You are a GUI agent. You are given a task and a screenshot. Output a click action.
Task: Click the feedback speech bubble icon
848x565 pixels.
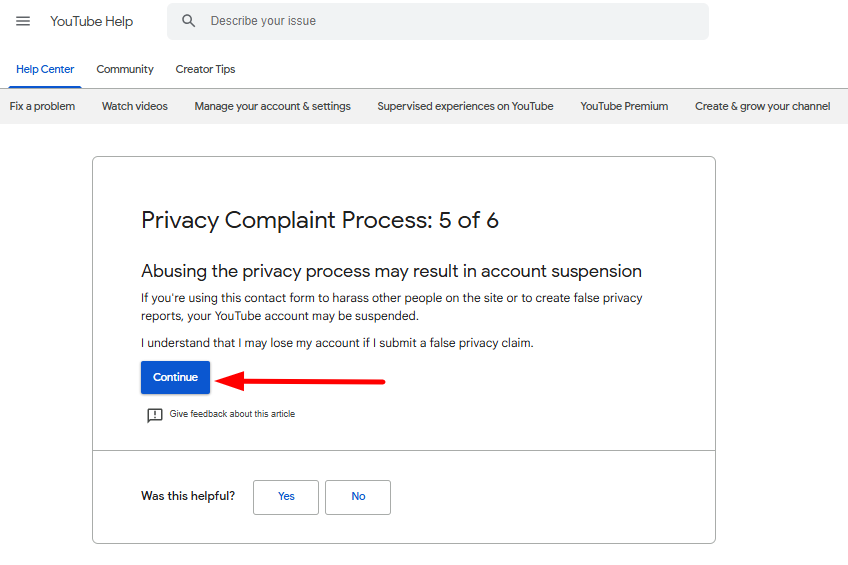point(155,415)
